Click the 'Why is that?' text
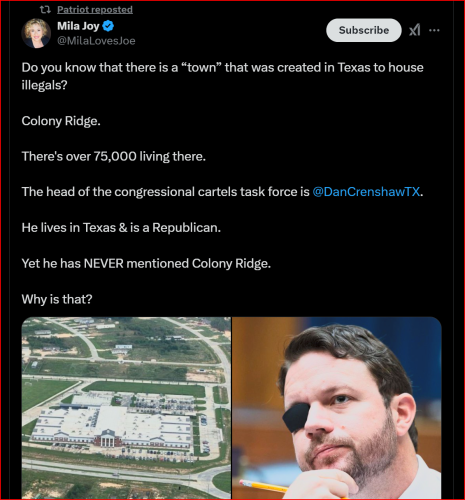Image resolution: width=465 pixels, height=500 pixels. coord(57,299)
